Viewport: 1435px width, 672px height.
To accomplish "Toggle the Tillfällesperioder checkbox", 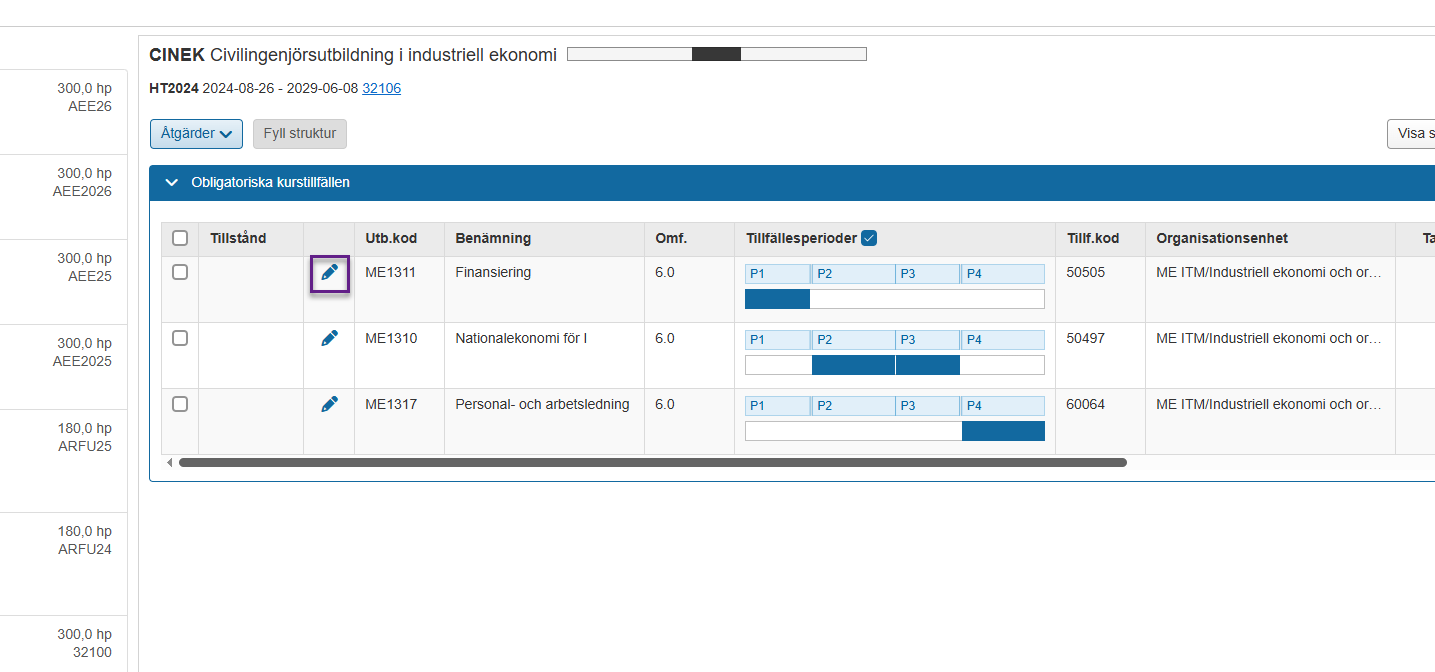I will click(x=869, y=238).
